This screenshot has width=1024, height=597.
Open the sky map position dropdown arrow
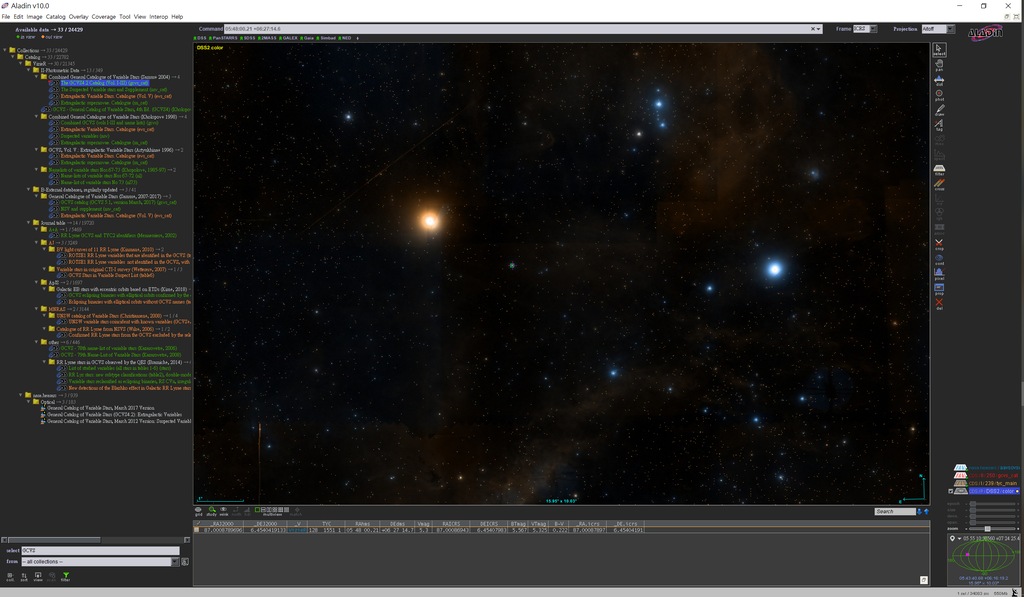coord(959,538)
